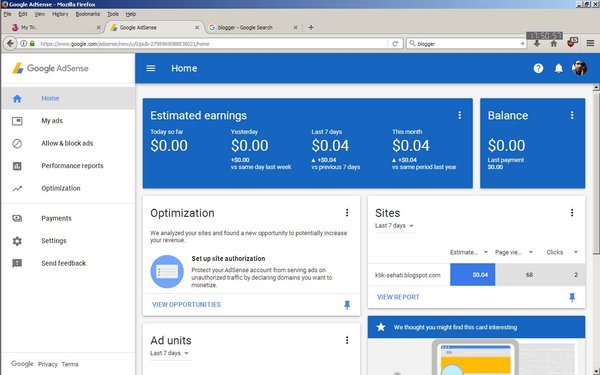Open Allow & block ads page
The height and width of the screenshot is (375, 600).
(x=67, y=143)
